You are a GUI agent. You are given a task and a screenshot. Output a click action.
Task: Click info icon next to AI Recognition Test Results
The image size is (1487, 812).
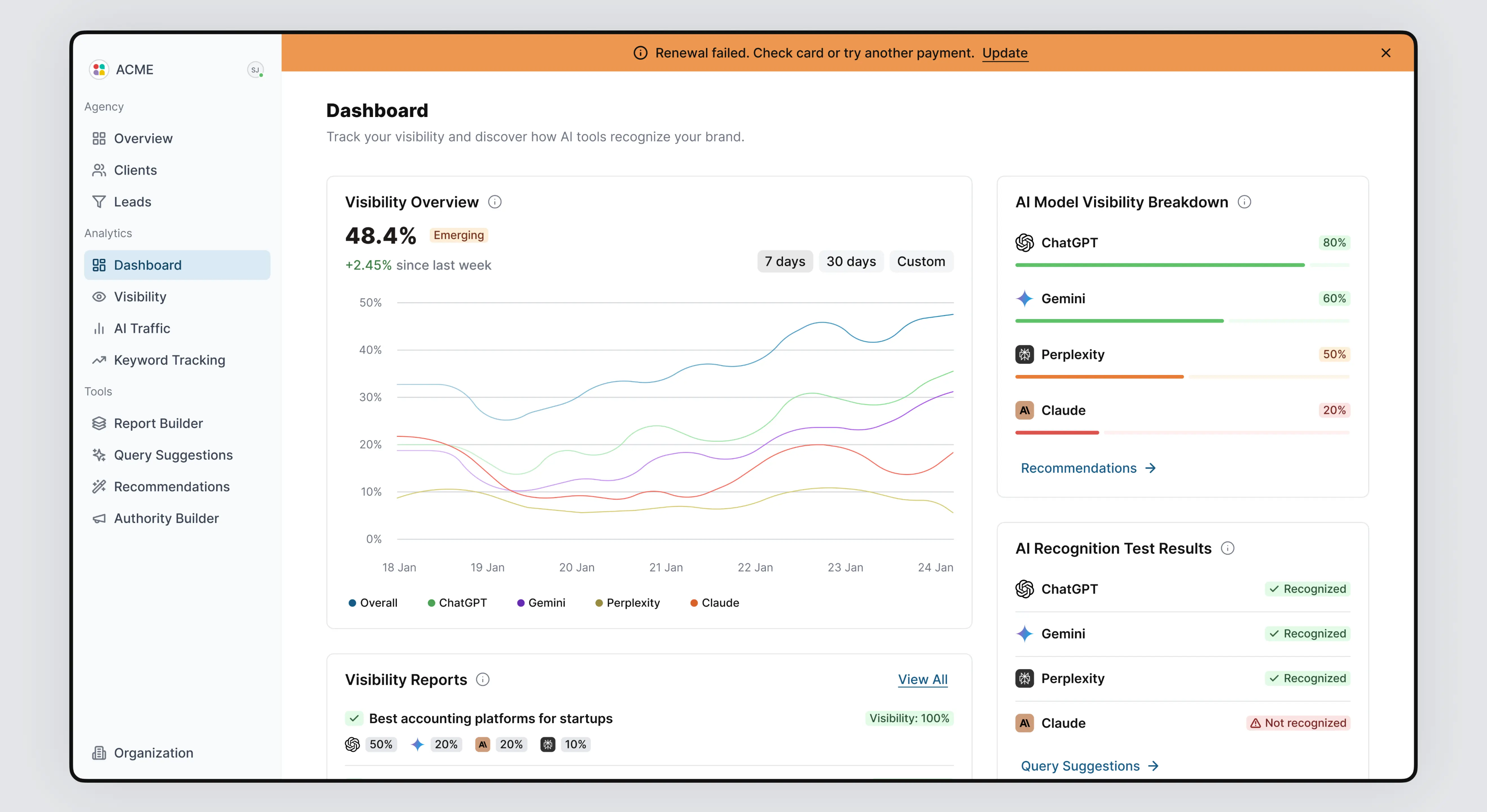pos(1228,548)
